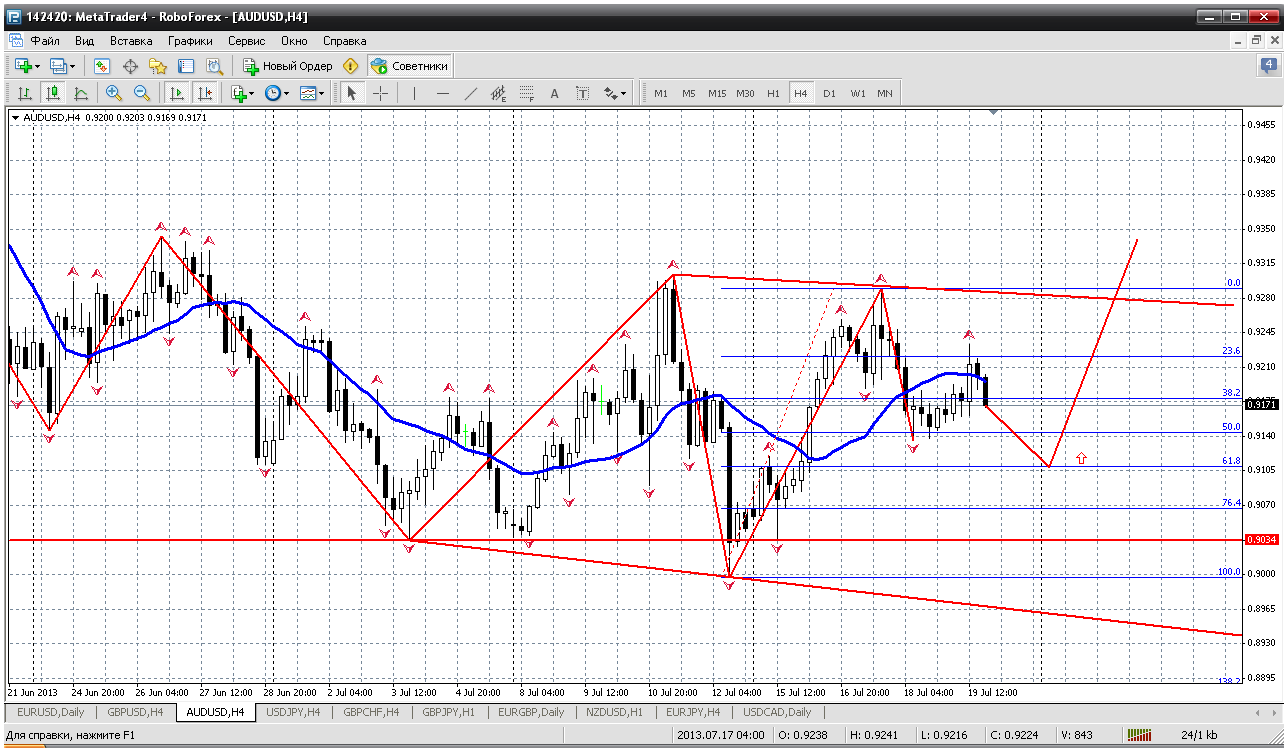Switch to the EURGBP,Daily chart tab
The image size is (1288, 748).
(530, 712)
